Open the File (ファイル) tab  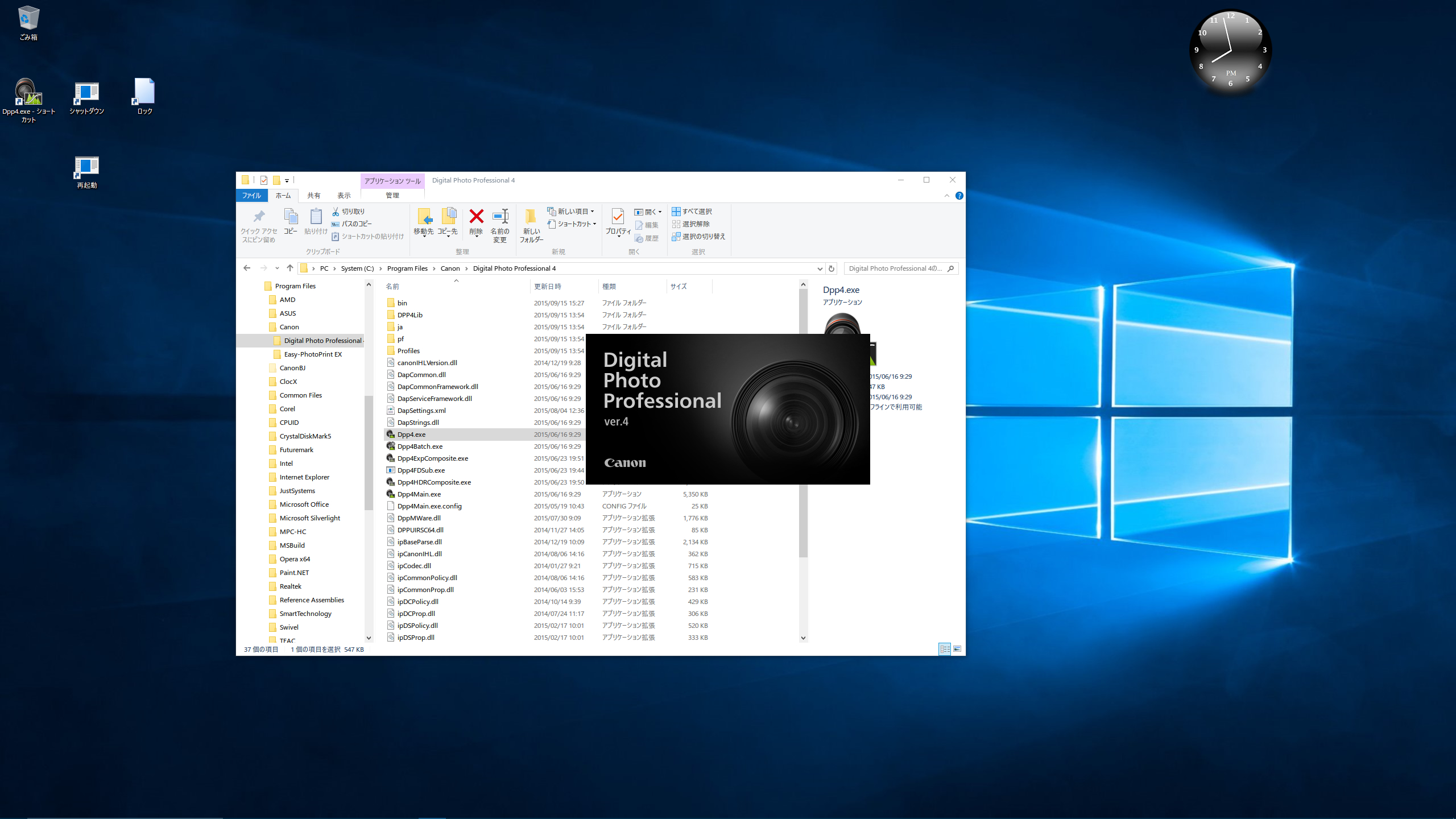(251, 196)
